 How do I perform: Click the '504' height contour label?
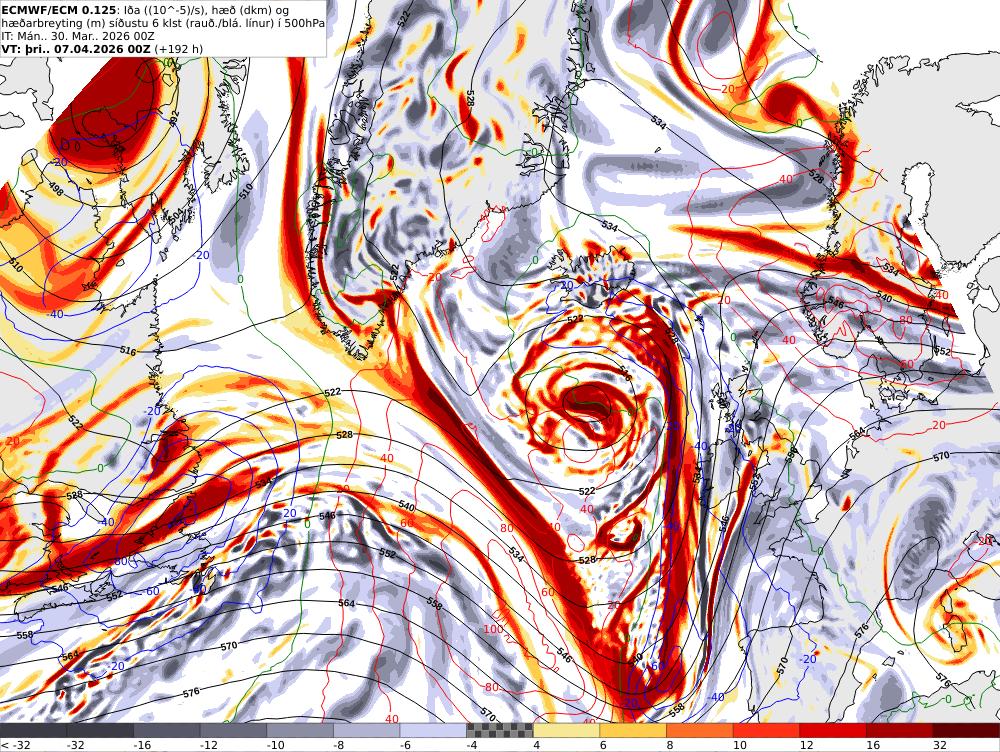[x=177, y=214]
